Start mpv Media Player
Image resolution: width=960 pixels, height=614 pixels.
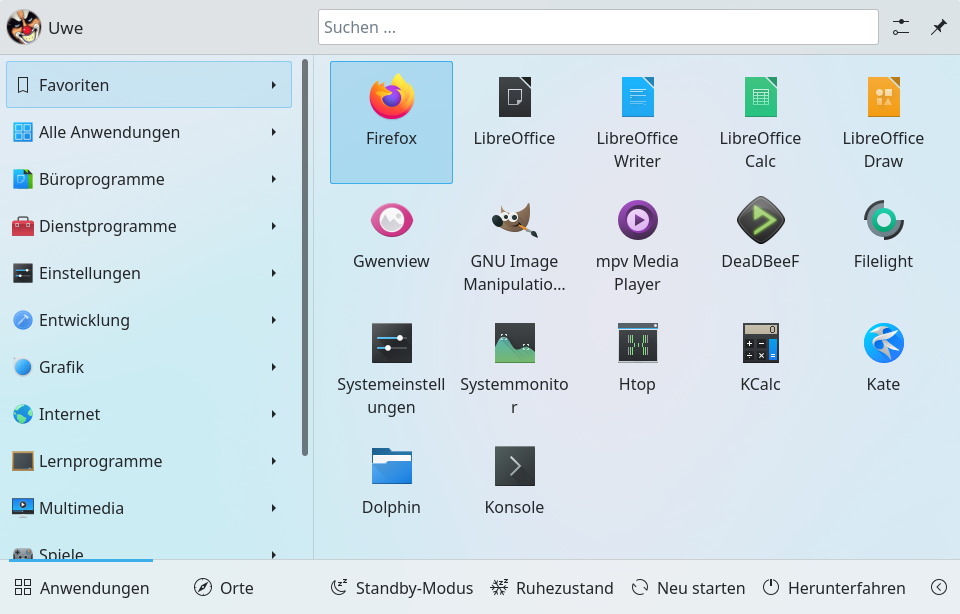click(637, 245)
